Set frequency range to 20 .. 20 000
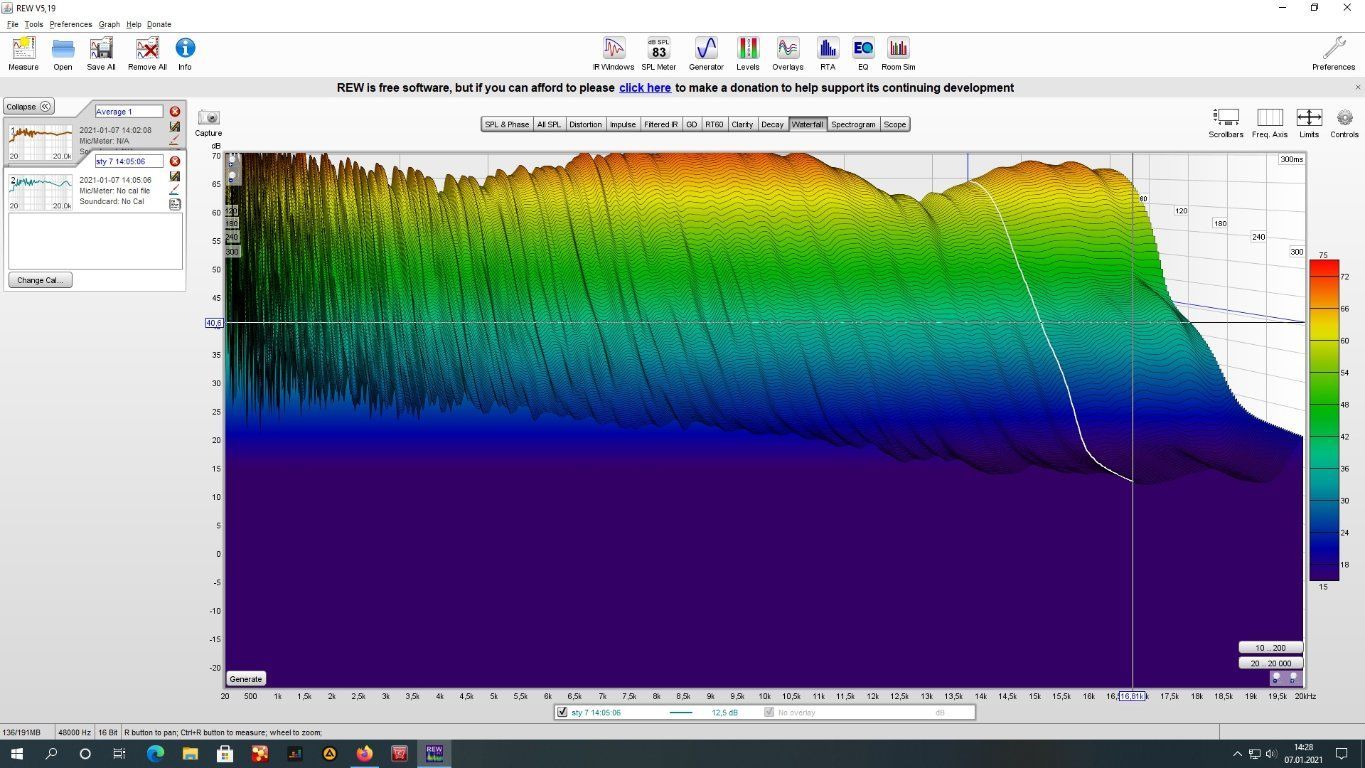Viewport: 1365px width, 768px height. click(1271, 664)
